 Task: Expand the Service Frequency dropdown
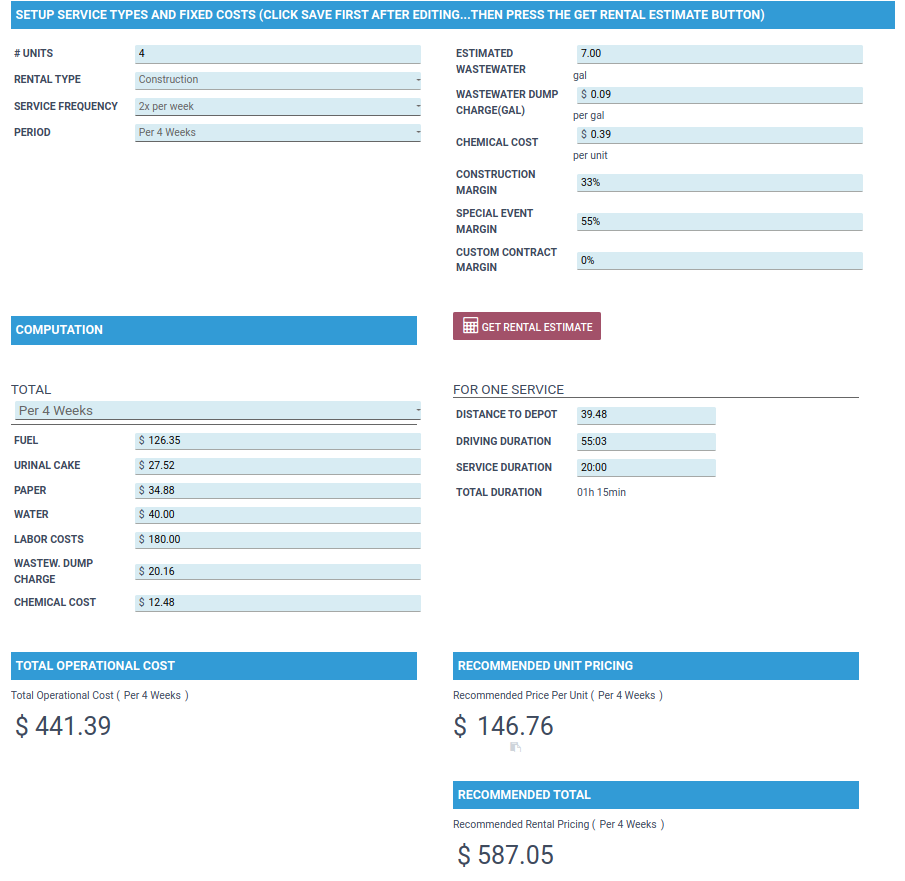[277, 107]
